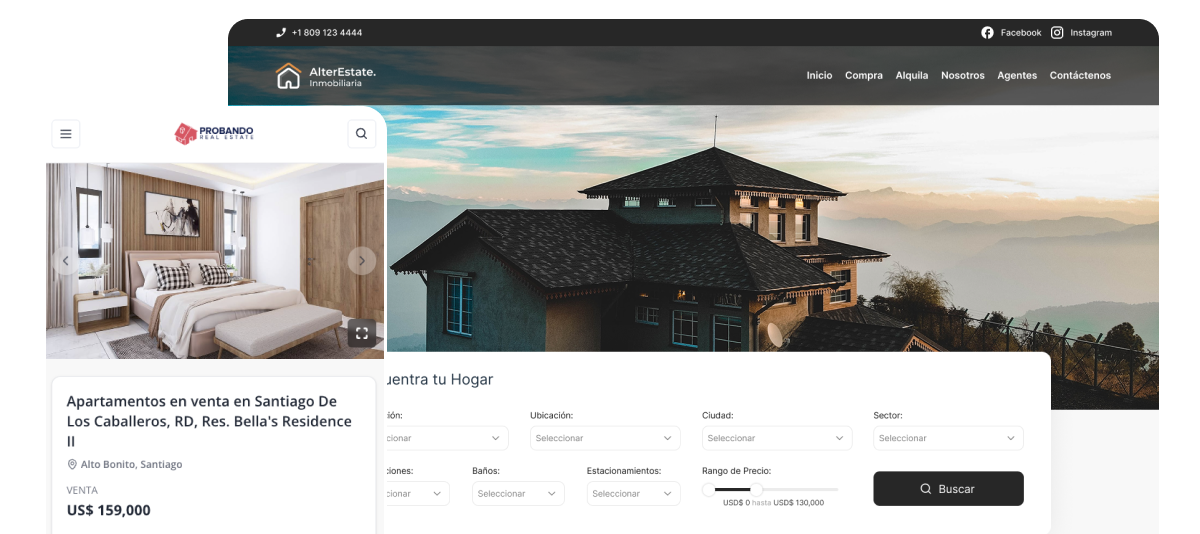The width and height of the screenshot is (1200, 534).
Task: Open the hamburger menu in Probando mobile view
Action: (66, 134)
